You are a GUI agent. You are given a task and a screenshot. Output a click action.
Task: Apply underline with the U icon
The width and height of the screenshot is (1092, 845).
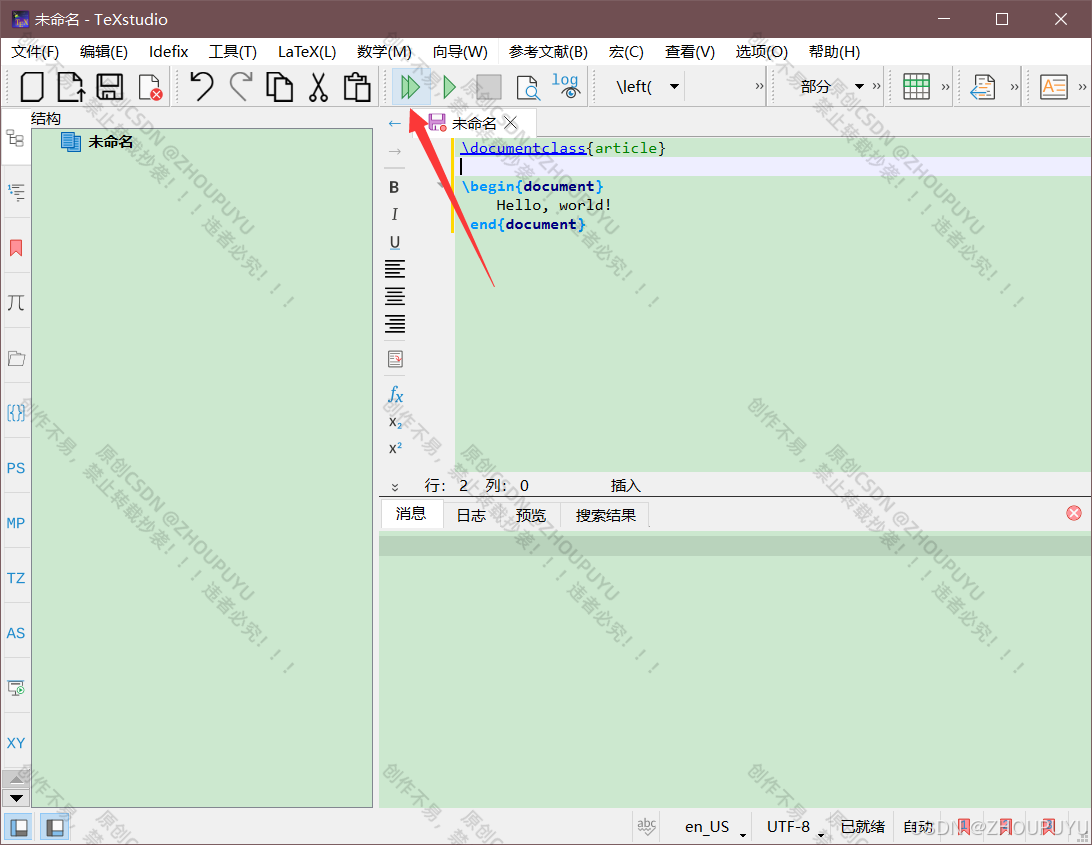tap(394, 242)
